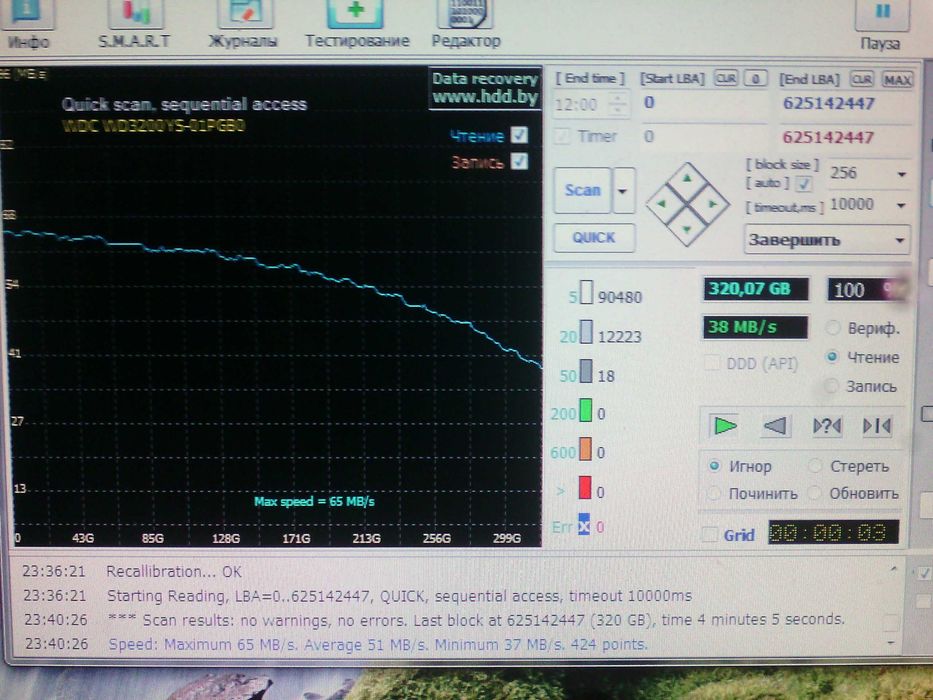Click the elapsed timer display
Screen dimensions: 933x700
[x=833, y=532]
